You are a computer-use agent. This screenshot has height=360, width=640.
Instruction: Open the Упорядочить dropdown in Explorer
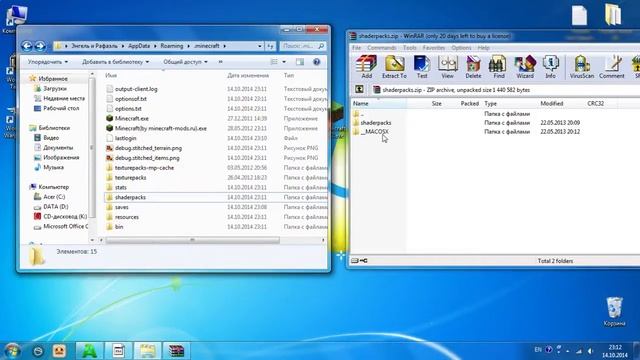(x=48, y=62)
